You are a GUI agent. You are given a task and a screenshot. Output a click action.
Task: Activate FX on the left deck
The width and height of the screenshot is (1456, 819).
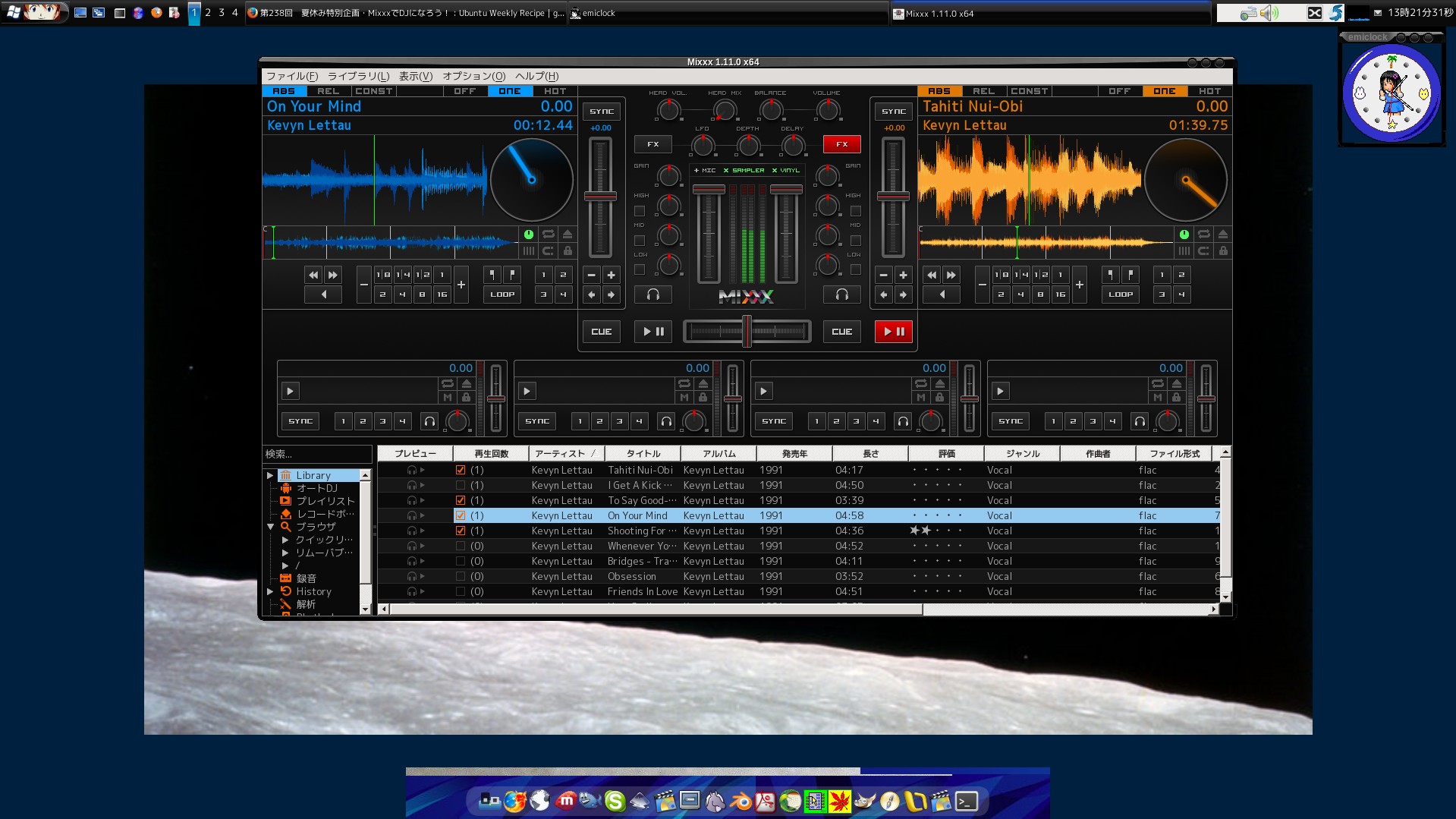point(653,144)
